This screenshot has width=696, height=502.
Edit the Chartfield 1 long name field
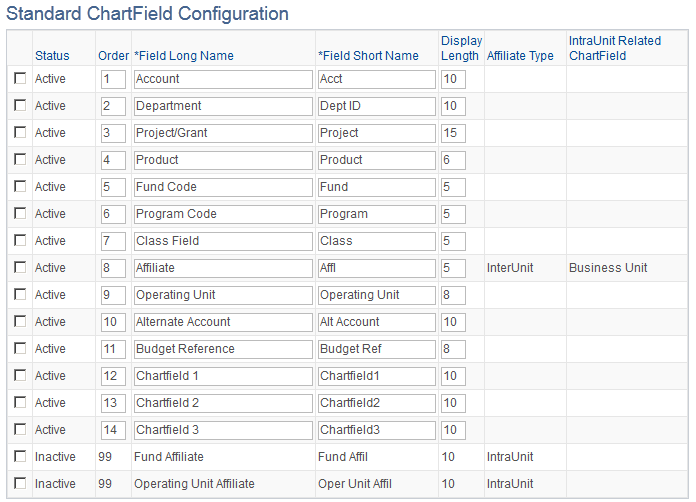[223, 376]
